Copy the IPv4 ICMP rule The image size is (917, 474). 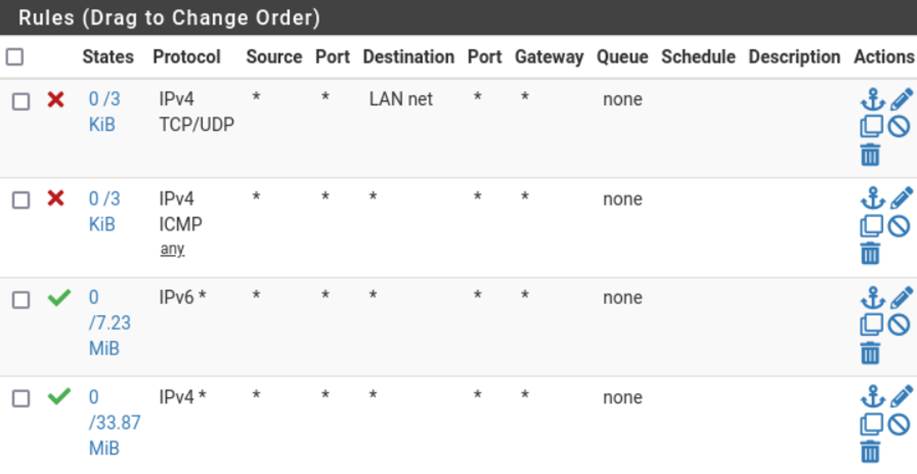pos(872,226)
